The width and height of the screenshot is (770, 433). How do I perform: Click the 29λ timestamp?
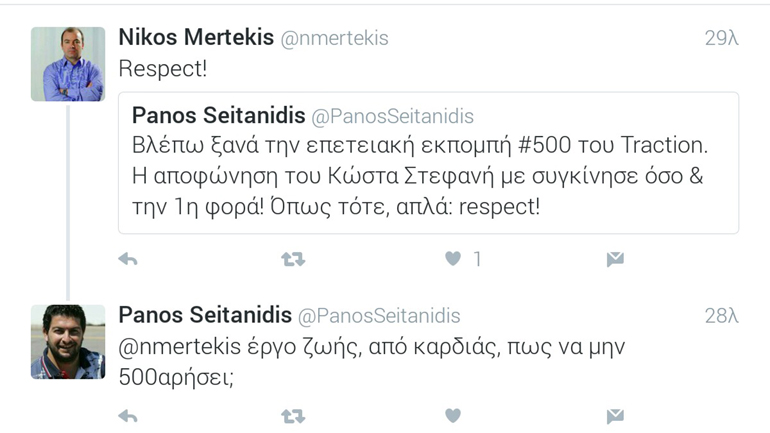(720, 39)
